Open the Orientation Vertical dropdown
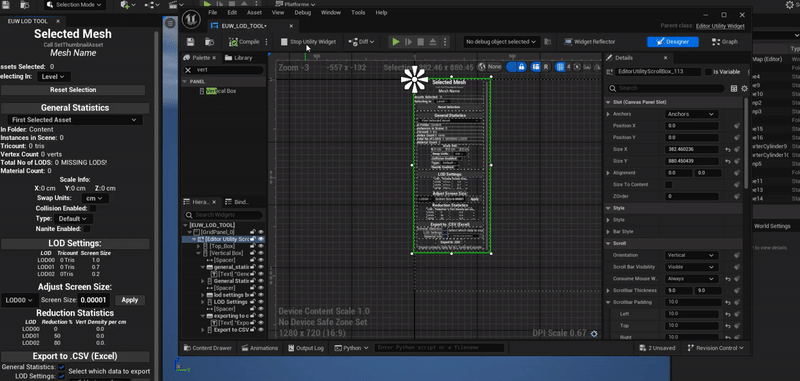 tap(692, 255)
